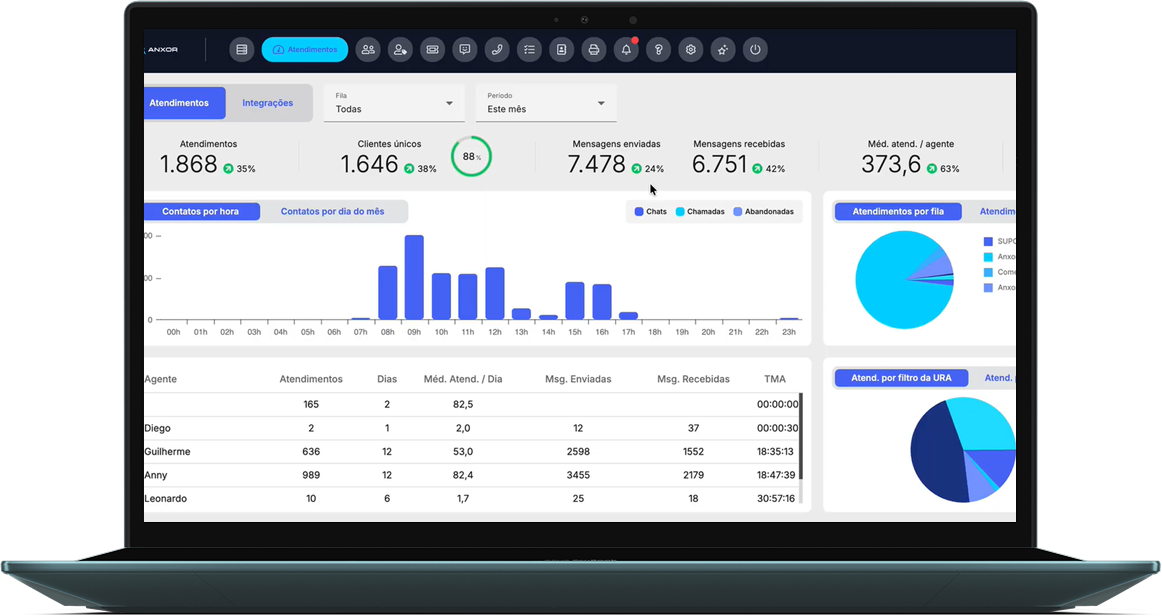Screen dimensions: 1162x616
Task: Expand the Fila dropdown
Action: pos(394,102)
